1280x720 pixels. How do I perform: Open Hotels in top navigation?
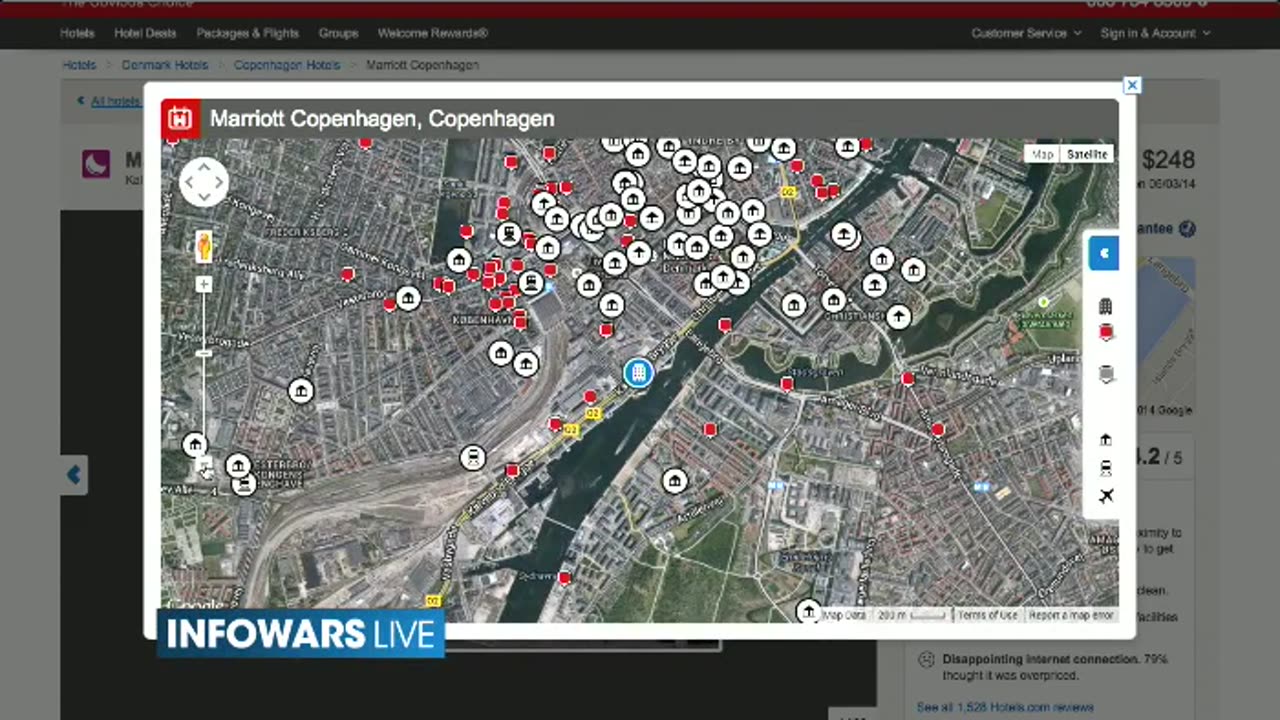pos(77,33)
